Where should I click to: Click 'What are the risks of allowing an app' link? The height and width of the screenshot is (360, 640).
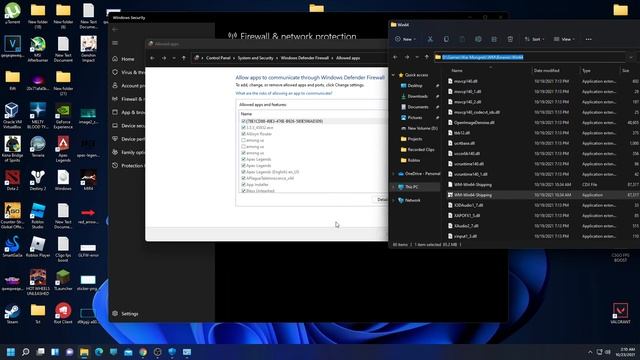tap(284, 93)
